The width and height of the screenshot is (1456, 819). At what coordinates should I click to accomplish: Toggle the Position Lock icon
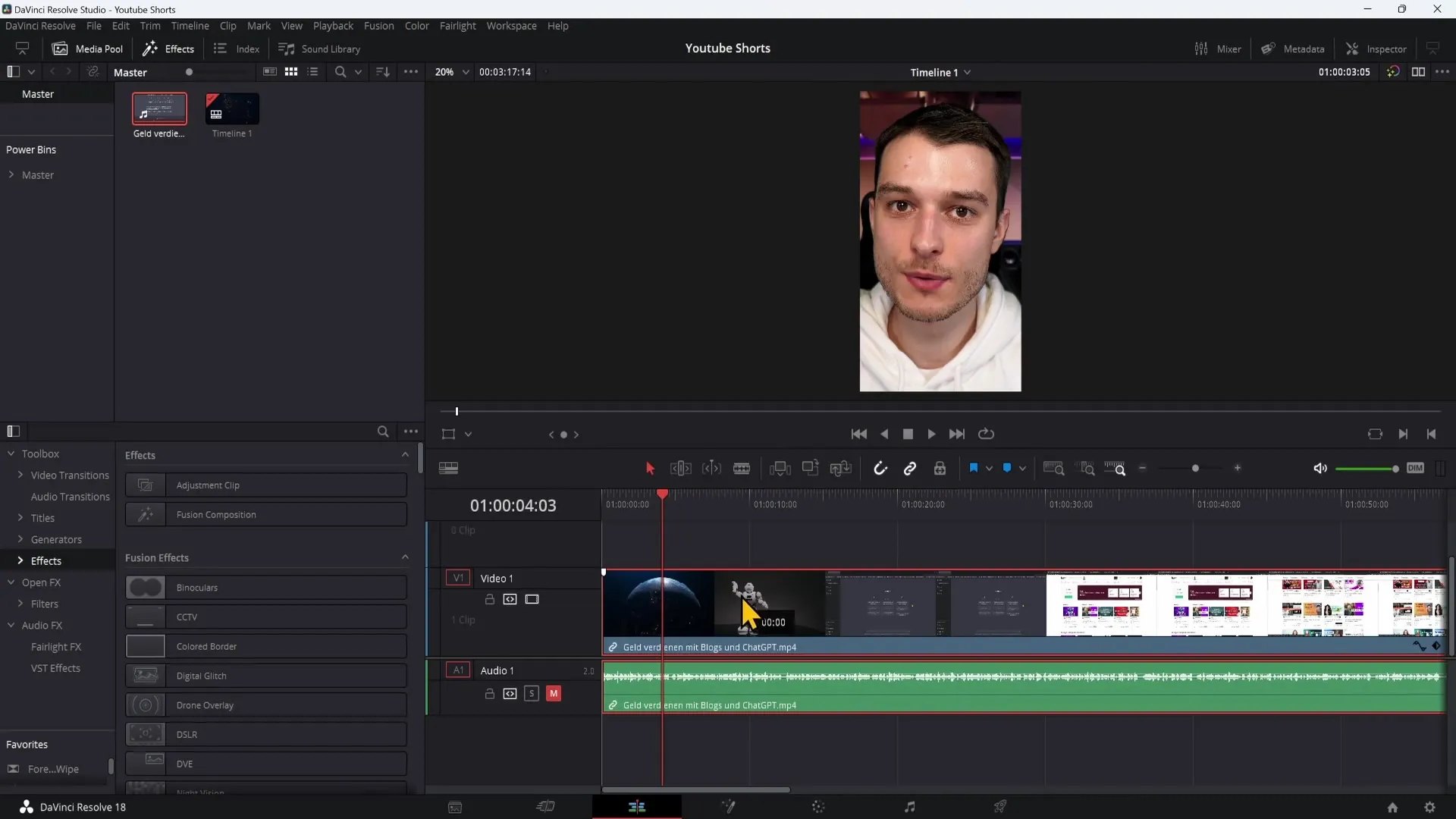(940, 469)
